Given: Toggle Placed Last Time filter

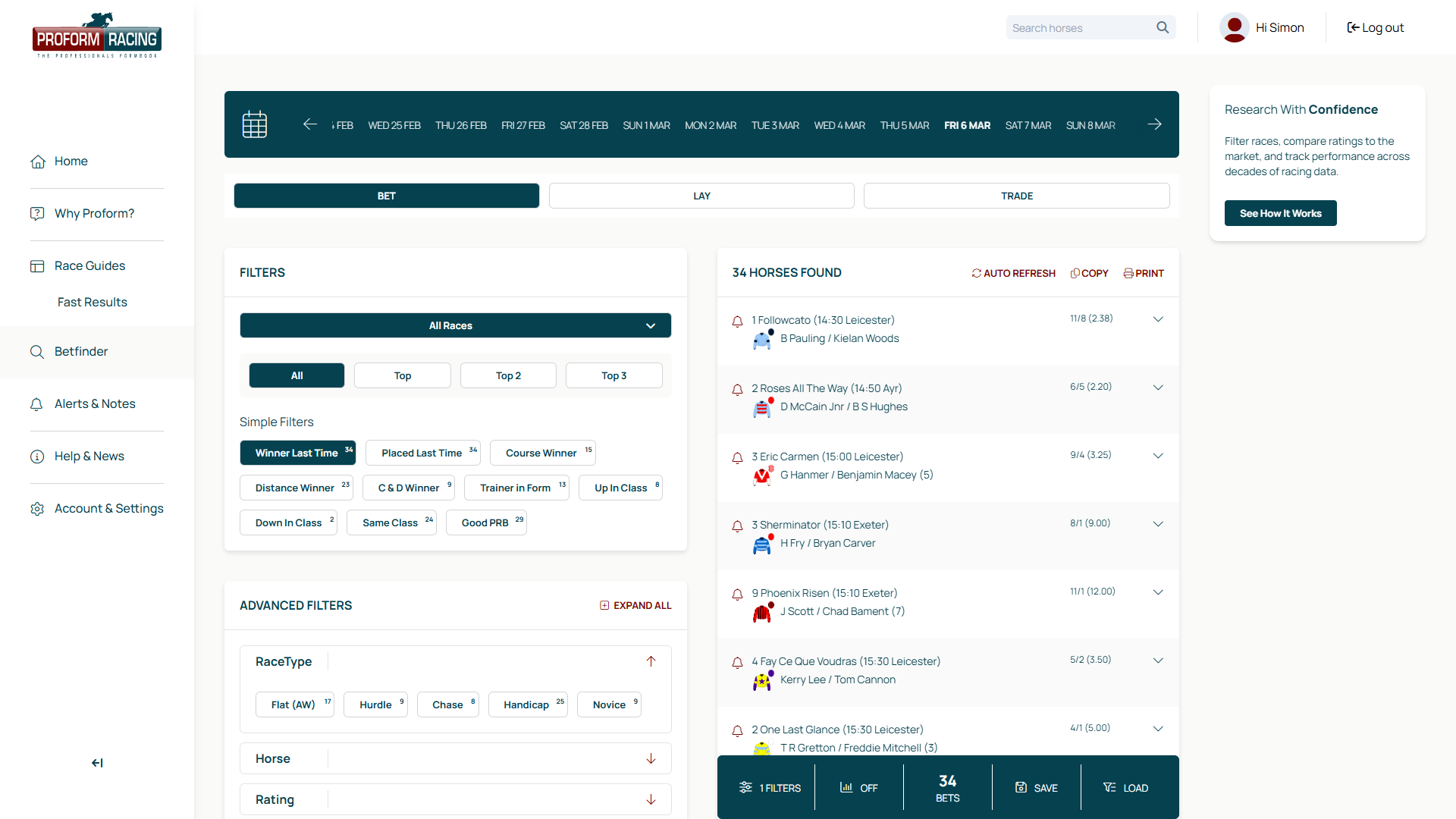Looking at the screenshot, I should tap(423, 453).
